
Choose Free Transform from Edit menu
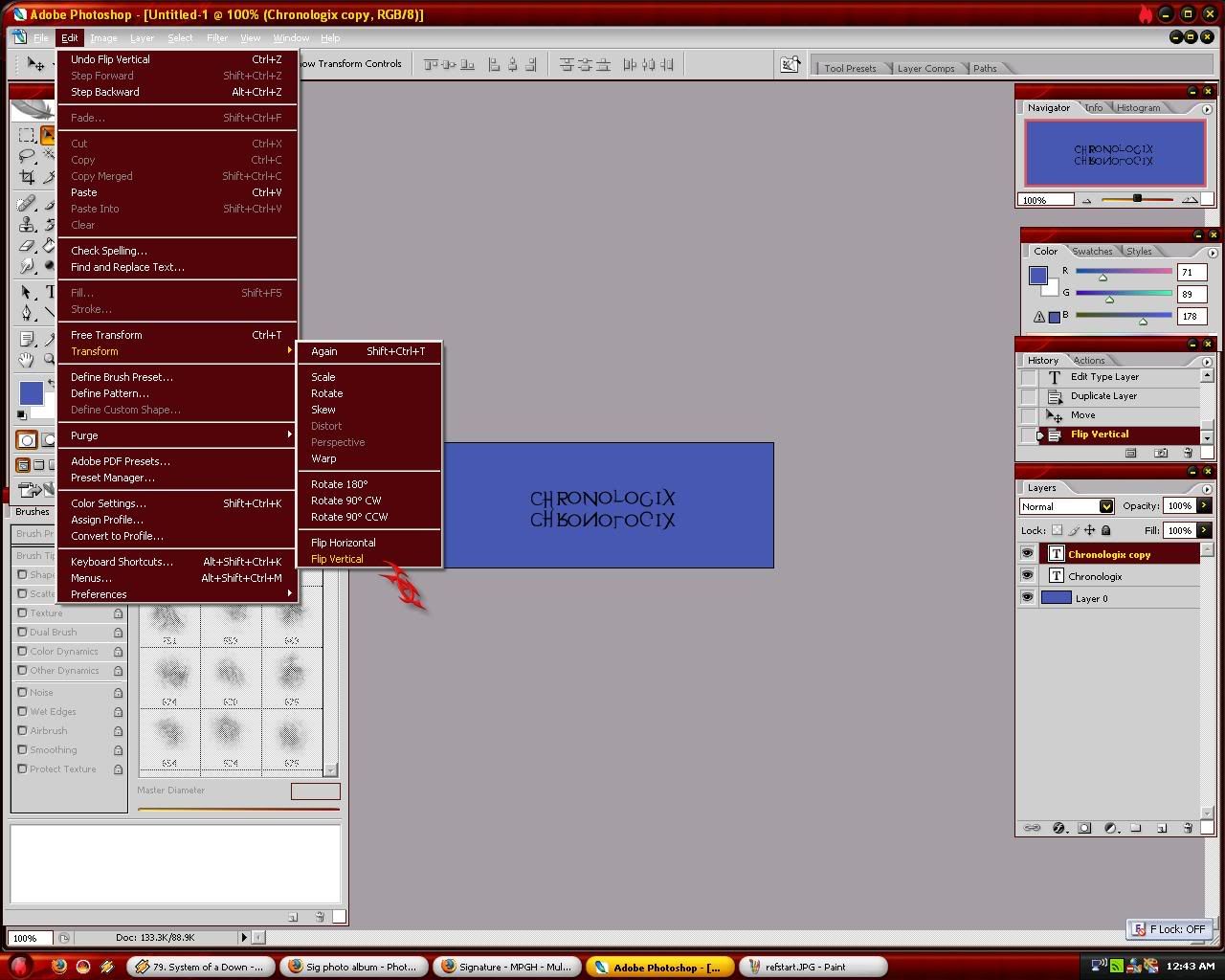178,335
